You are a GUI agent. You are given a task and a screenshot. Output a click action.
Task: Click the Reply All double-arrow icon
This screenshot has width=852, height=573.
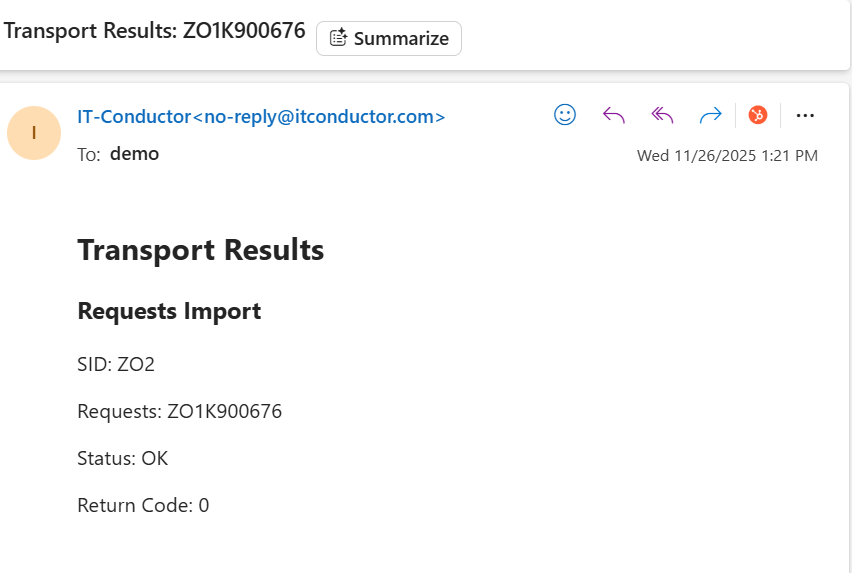click(x=662, y=115)
